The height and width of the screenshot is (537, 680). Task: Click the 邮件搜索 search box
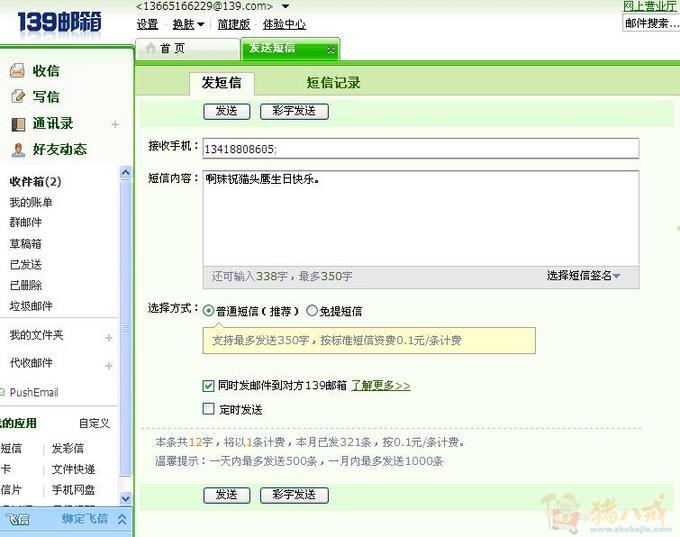651,23
